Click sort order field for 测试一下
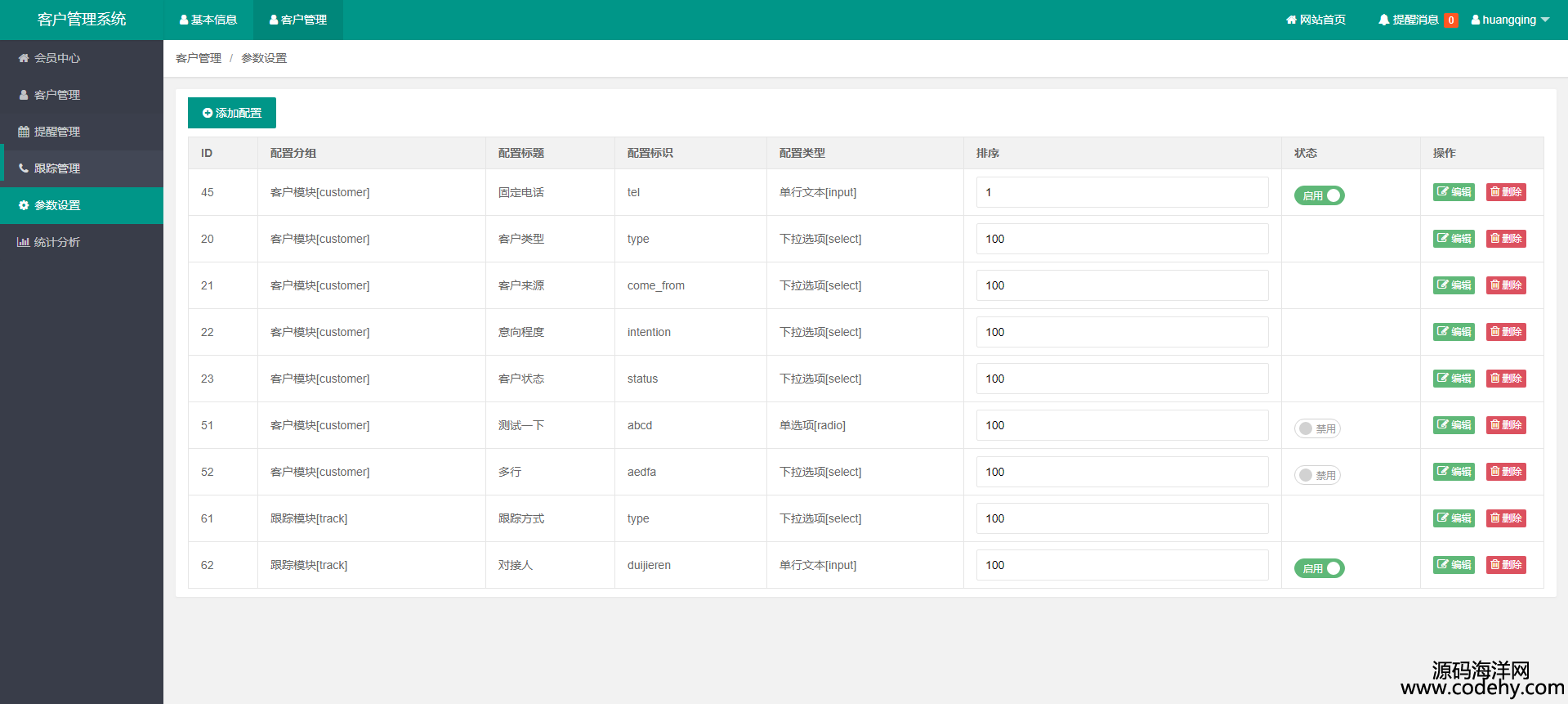The height and width of the screenshot is (704, 1568). click(x=1122, y=425)
